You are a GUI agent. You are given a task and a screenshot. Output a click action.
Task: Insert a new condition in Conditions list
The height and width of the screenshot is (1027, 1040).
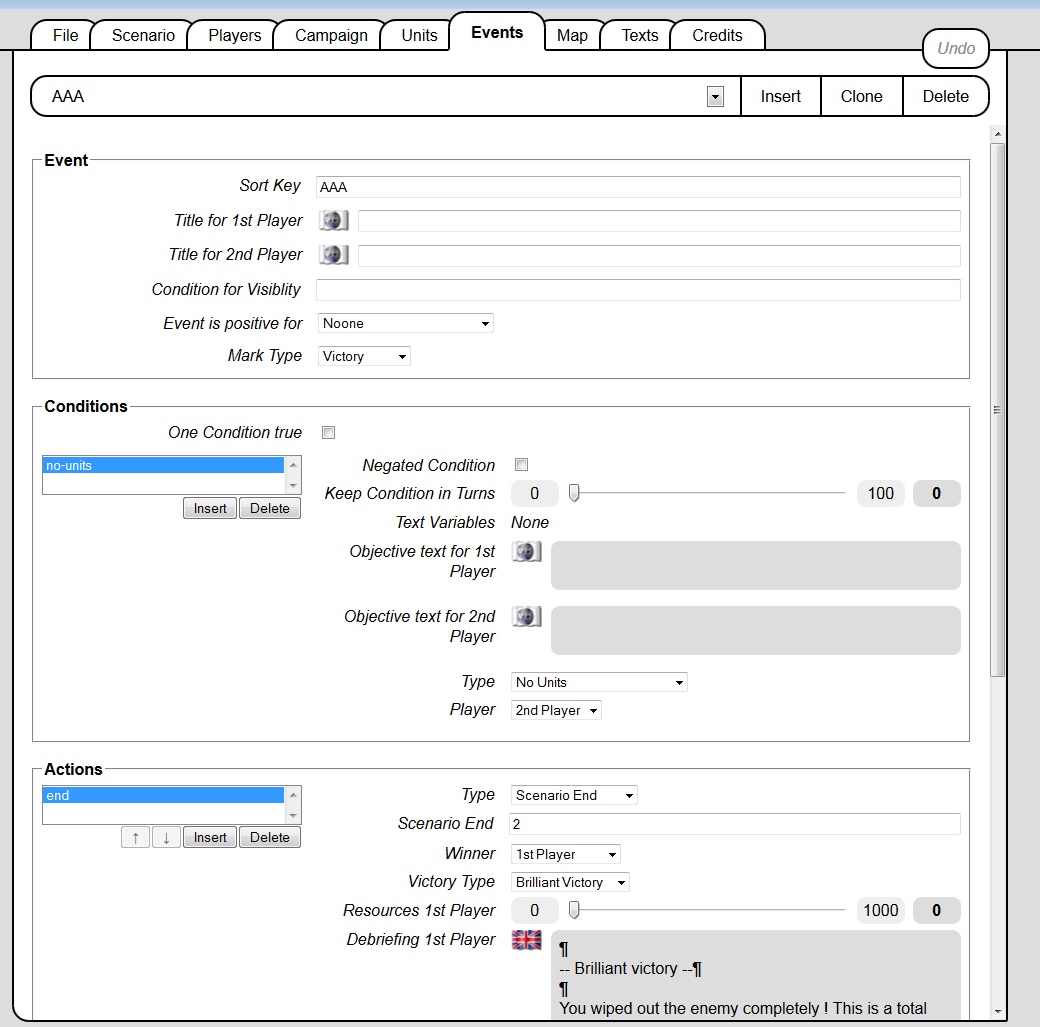point(210,508)
